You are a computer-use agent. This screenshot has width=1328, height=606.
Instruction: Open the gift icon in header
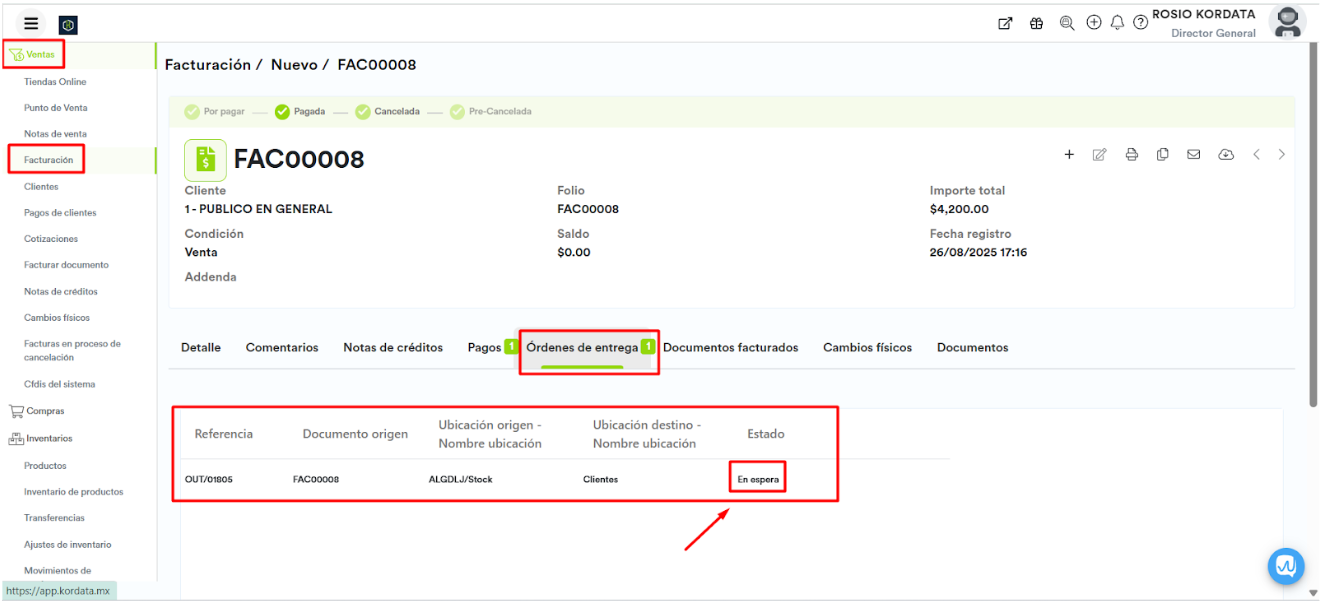1036,23
